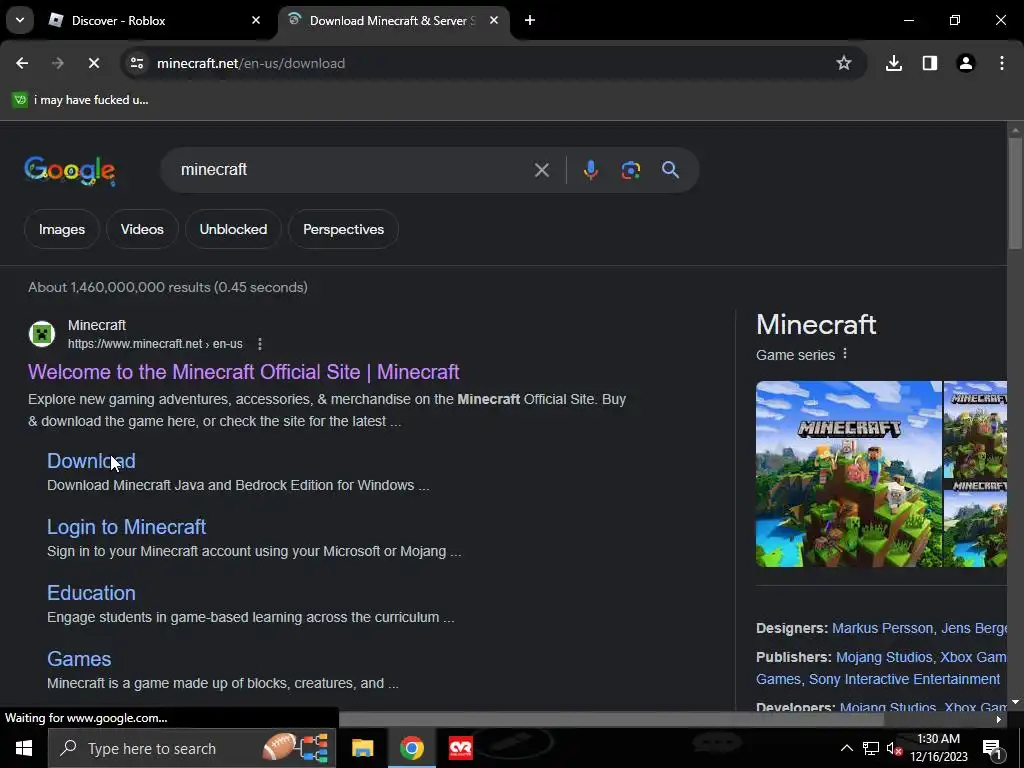Bookmark this page with the star
The height and width of the screenshot is (768, 1024).
tap(844, 63)
